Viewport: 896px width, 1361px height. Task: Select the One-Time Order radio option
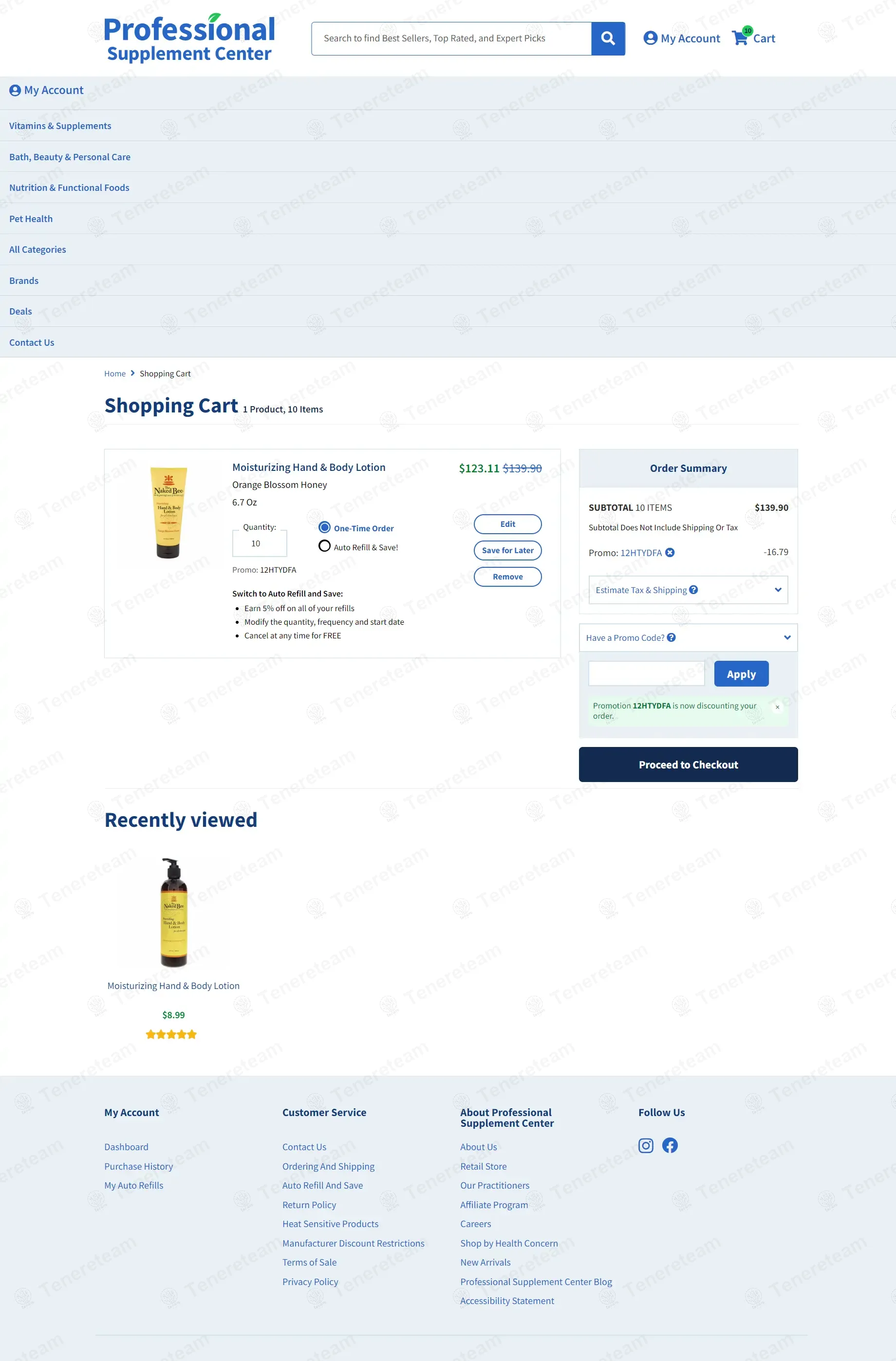[324, 527]
